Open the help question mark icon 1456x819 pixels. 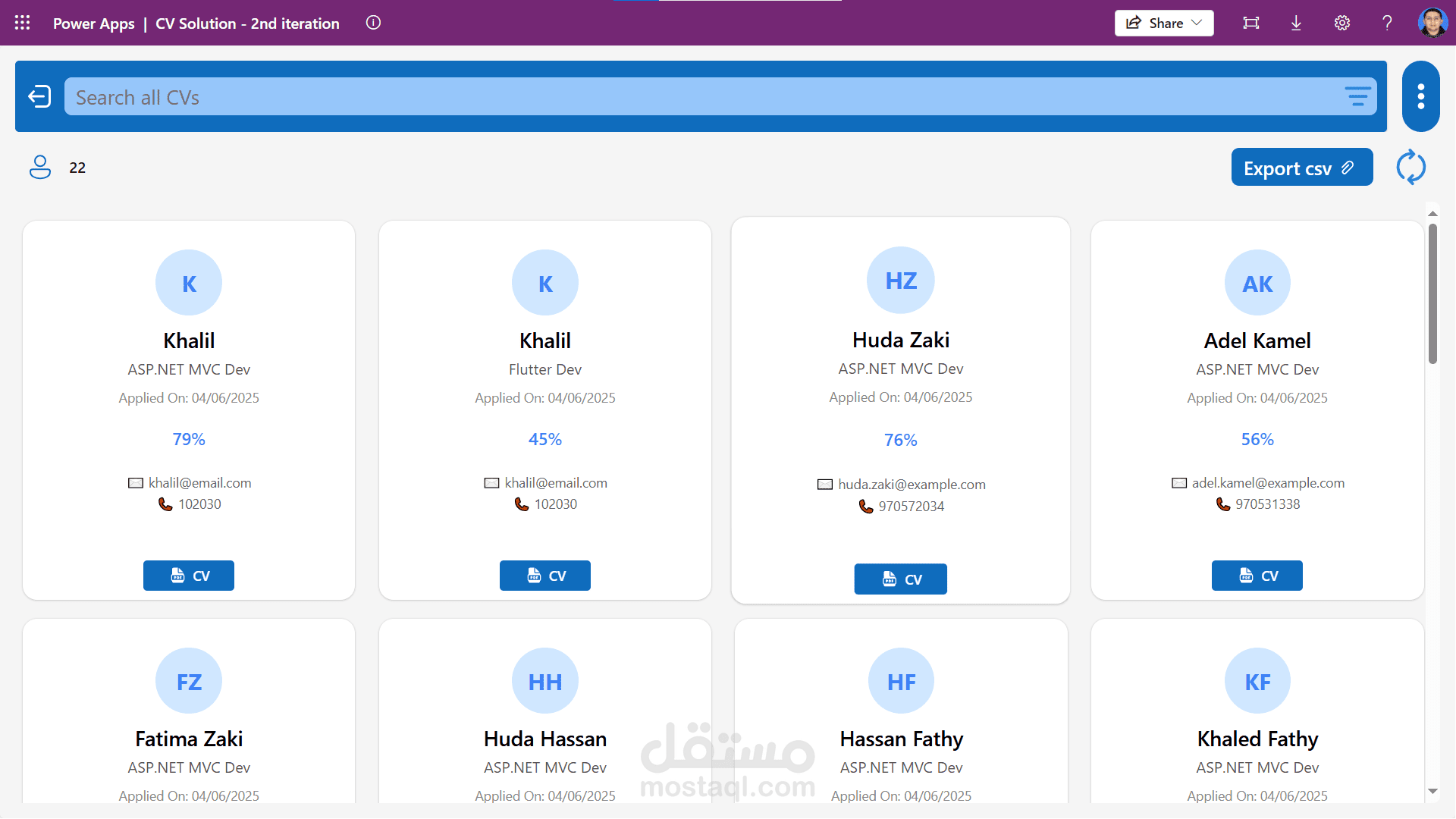(x=1387, y=23)
